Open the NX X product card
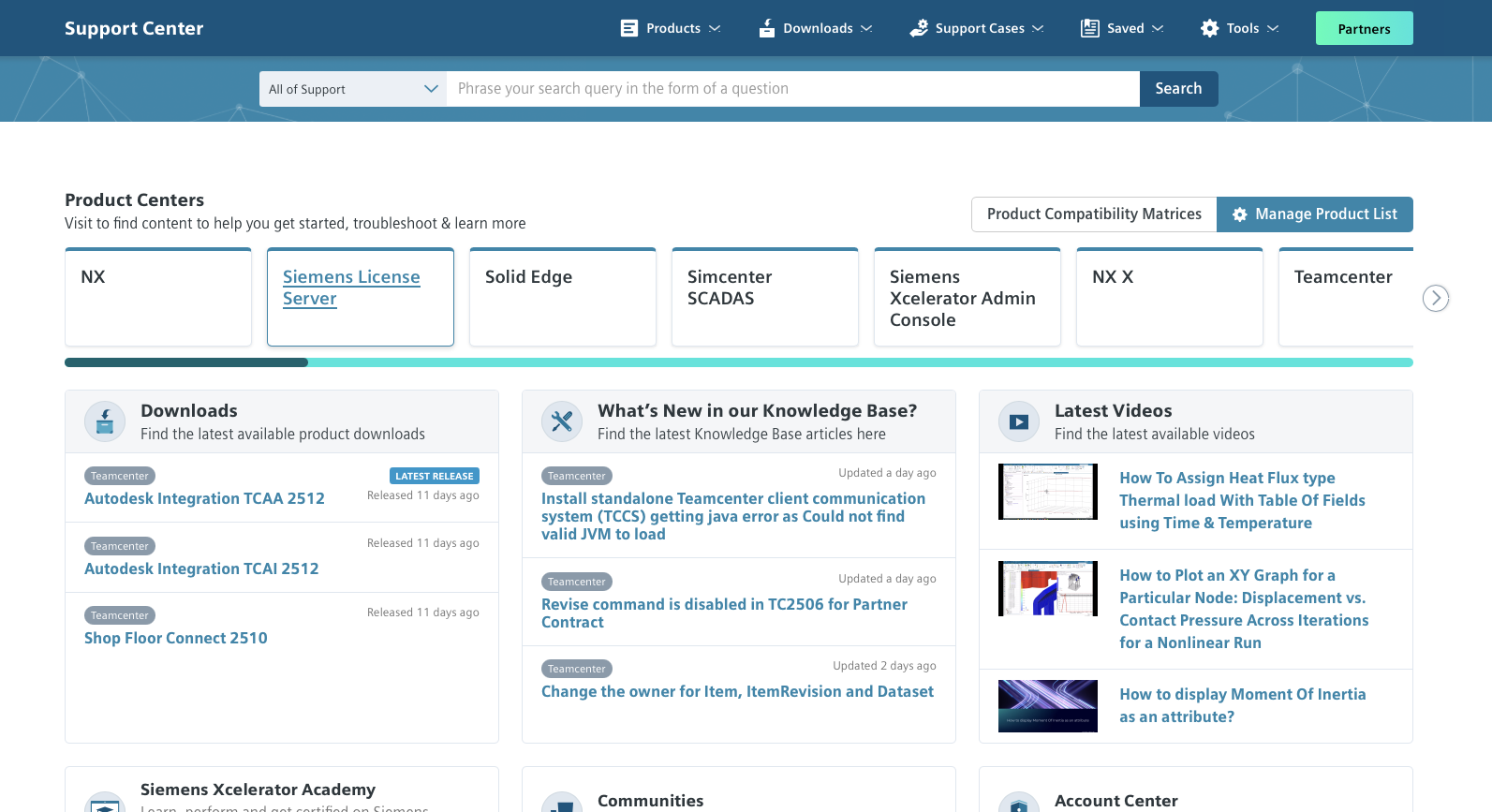This screenshot has width=1492, height=812. pos(1170,297)
